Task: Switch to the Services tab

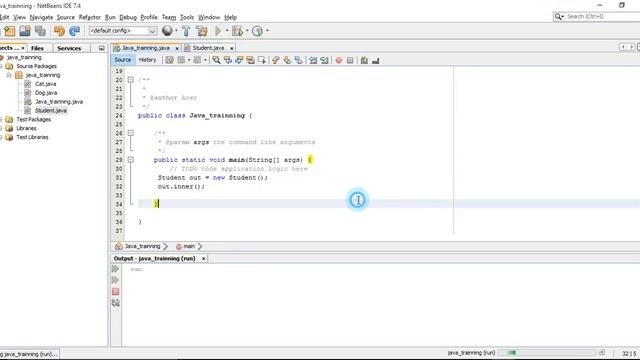Action: [69, 48]
